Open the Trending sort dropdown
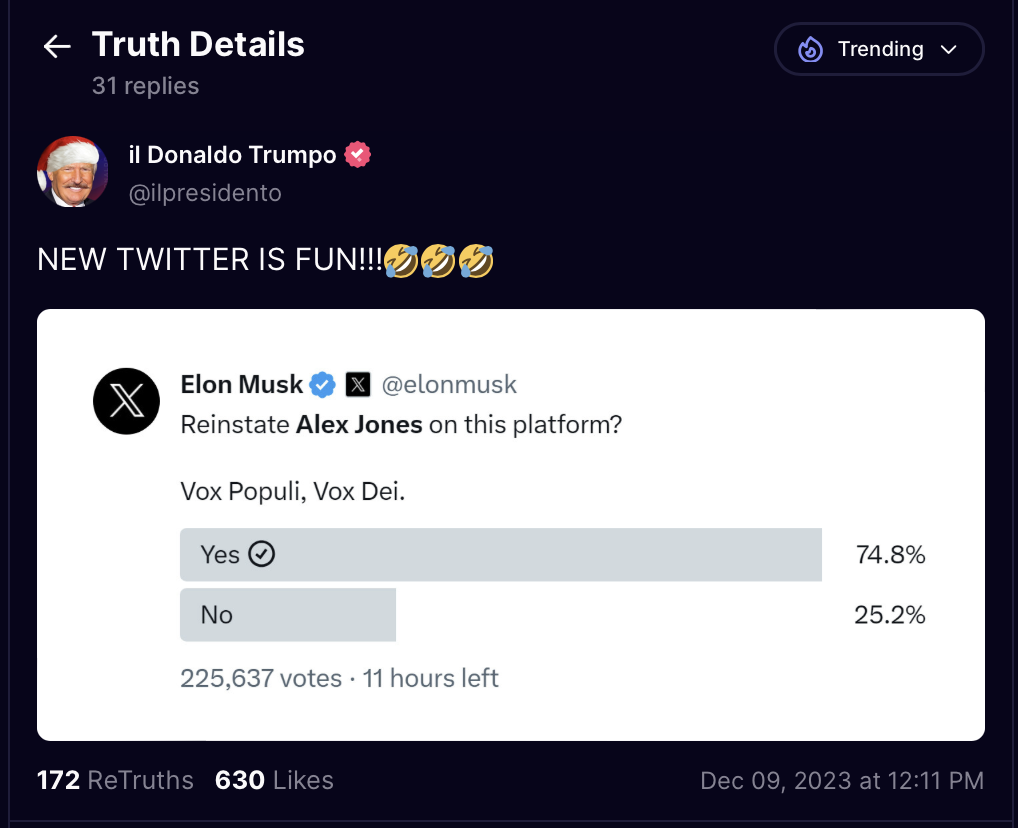The height and width of the screenshot is (828, 1018). pyautogui.click(x=879, y=49)
